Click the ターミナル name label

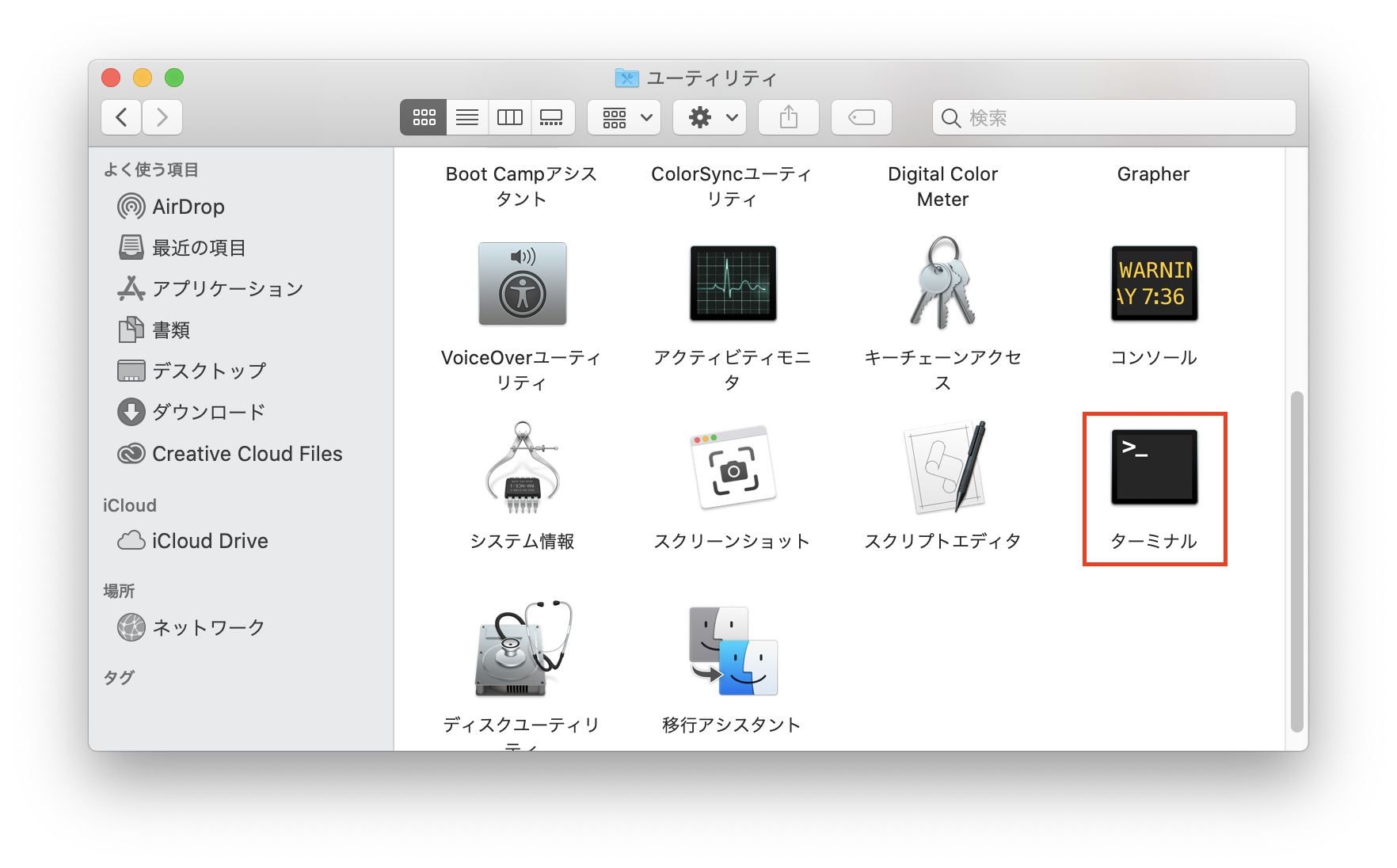tap(1154, 541)
